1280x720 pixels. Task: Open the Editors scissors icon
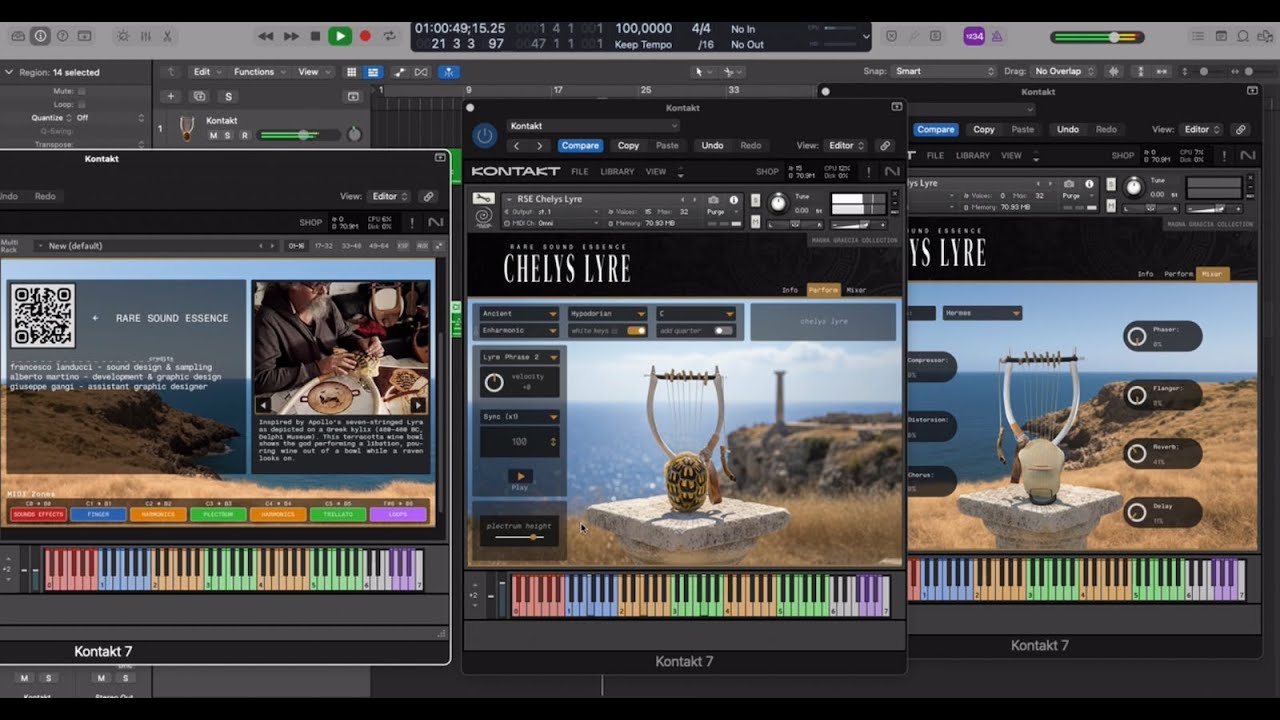[167, 36]
